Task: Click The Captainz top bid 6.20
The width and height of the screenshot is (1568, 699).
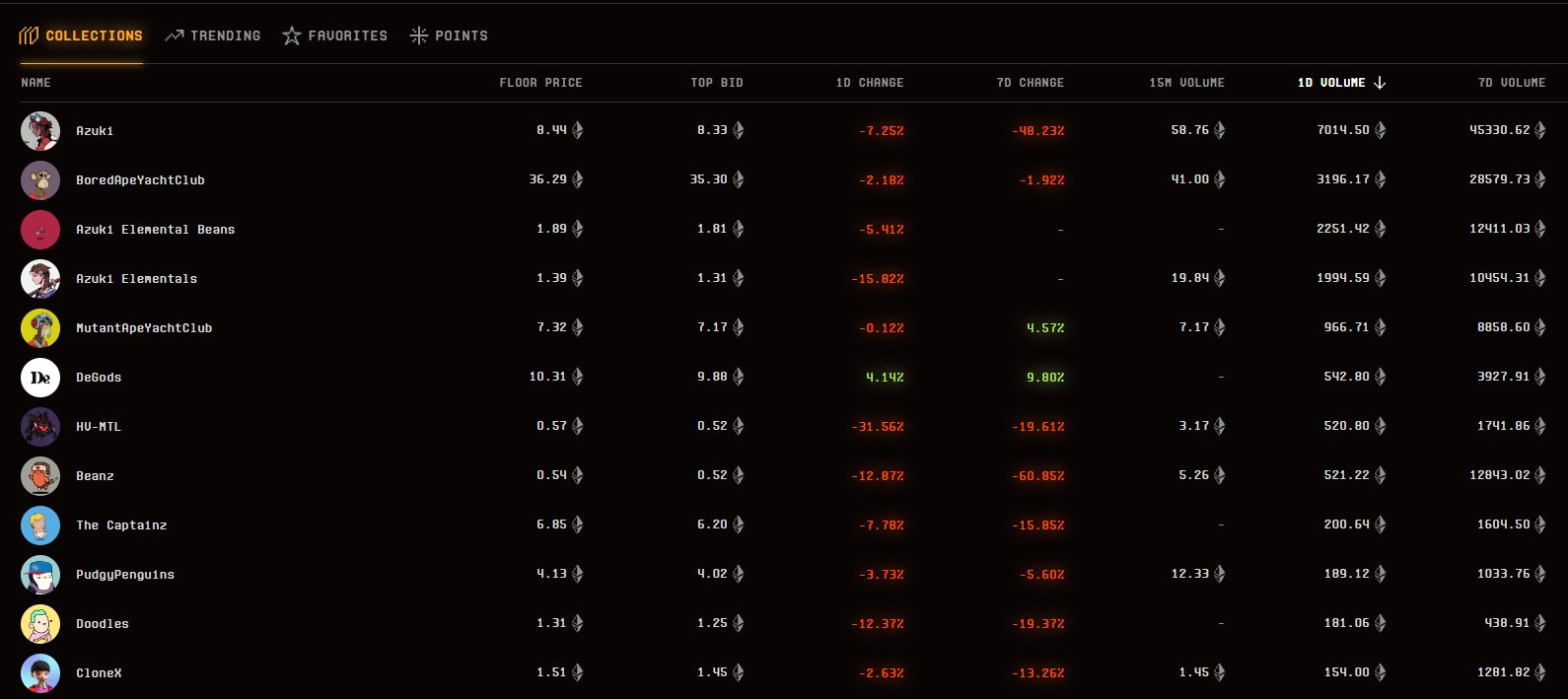Action: 712,524
